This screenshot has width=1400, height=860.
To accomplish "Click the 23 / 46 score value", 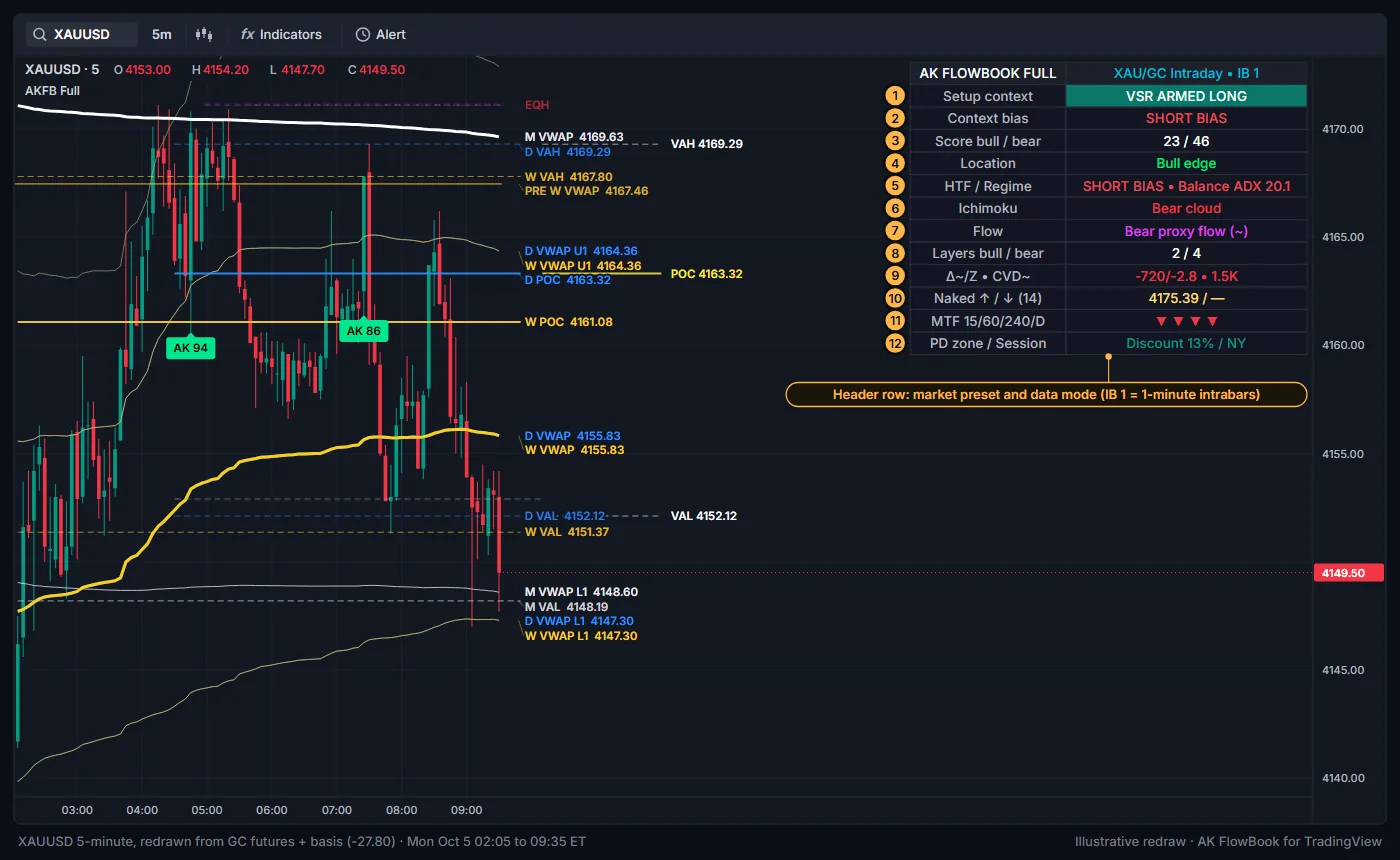I will click(x=1186, y=141).
